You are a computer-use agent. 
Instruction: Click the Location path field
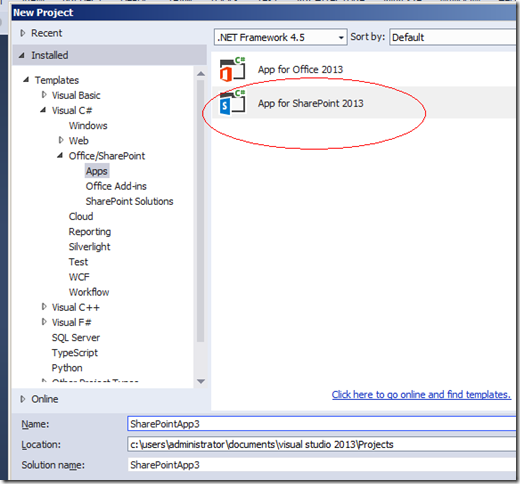(x=322, y=444)
